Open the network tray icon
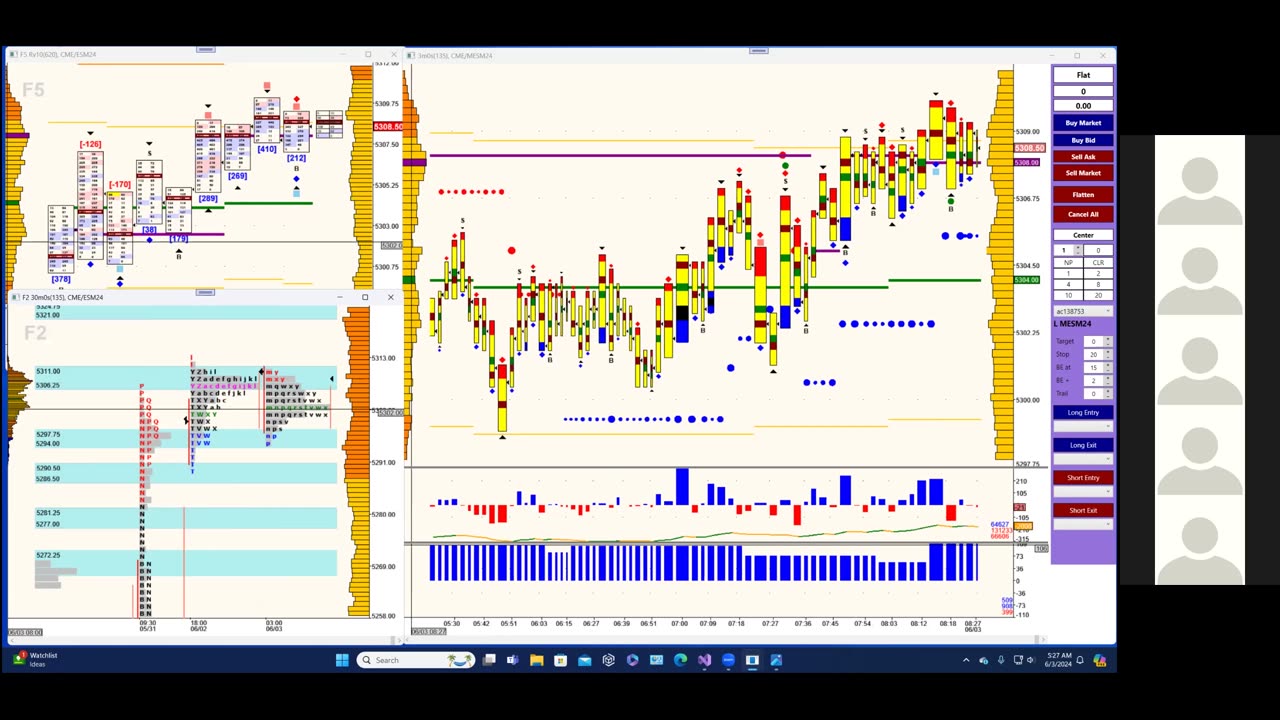The width and height of the screenshot is (1280, 720). 1018,660
